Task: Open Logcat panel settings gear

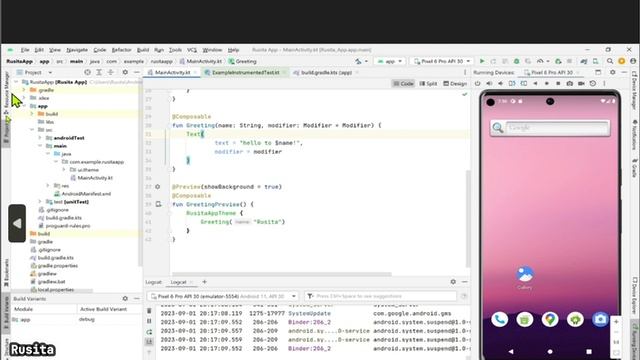Action: click(x=453, y=282)
